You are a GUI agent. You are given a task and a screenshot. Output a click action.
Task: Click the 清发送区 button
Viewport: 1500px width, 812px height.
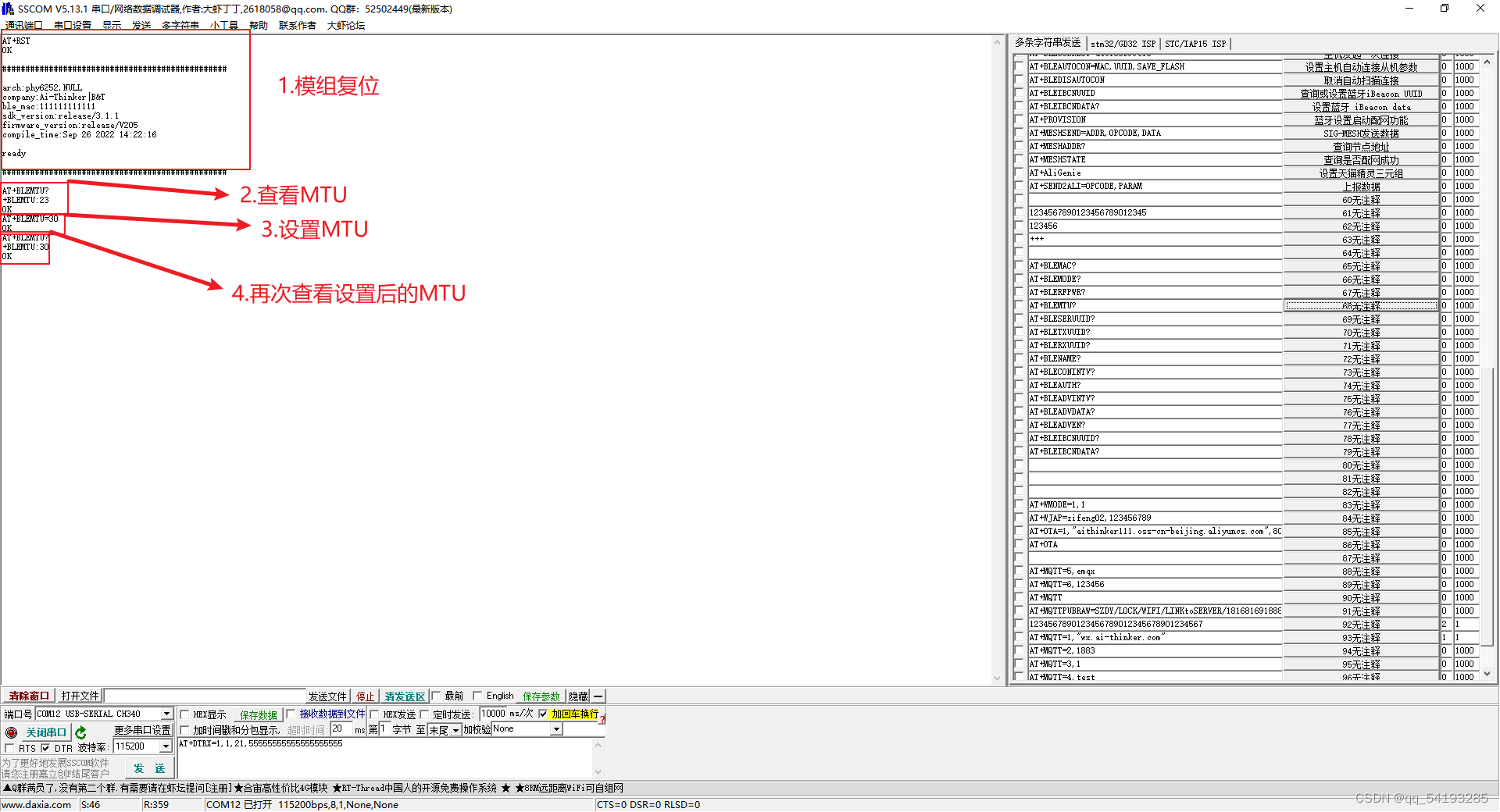coord(405,696)
